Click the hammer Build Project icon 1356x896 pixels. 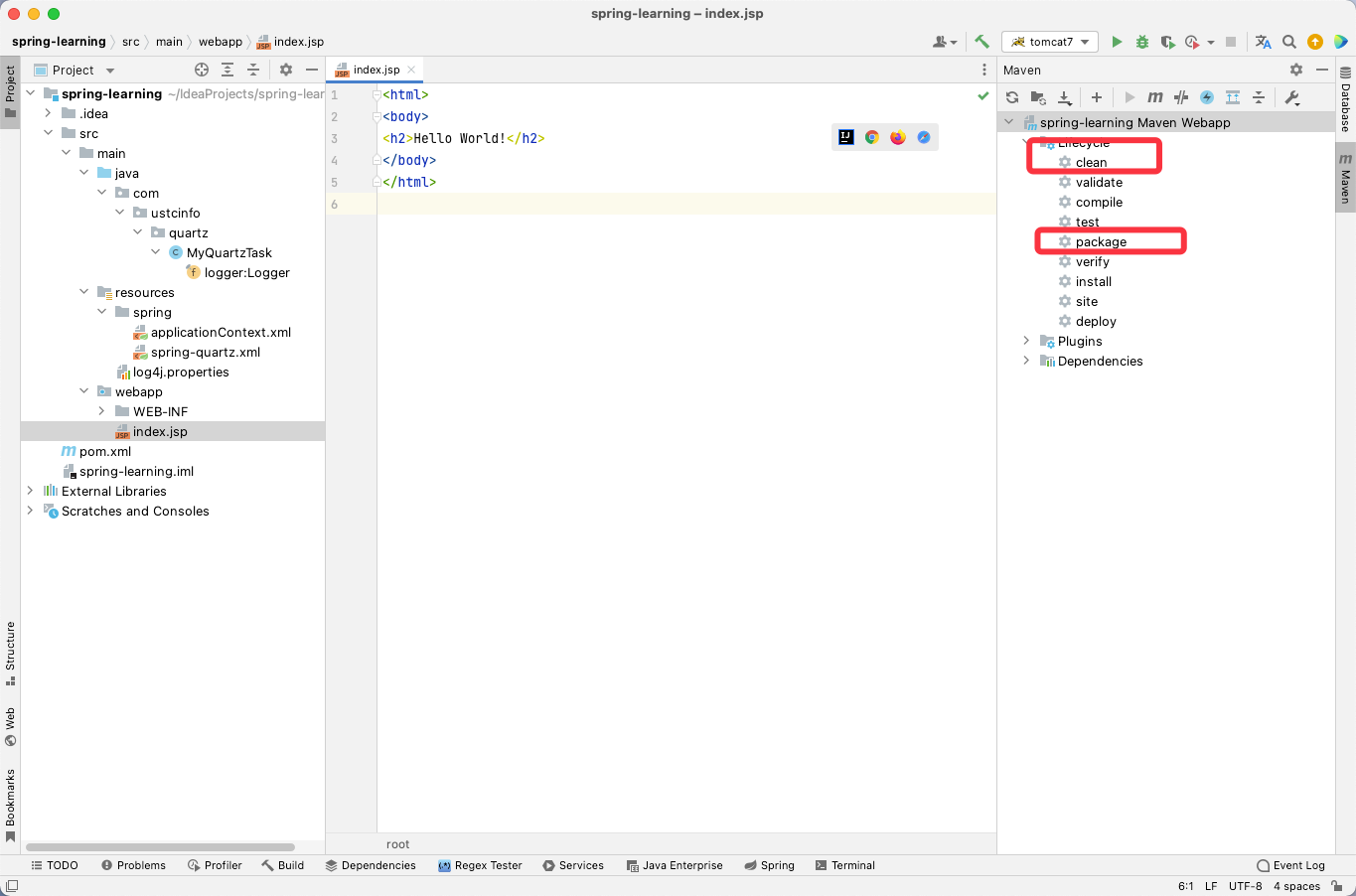(x=981, y=42)
